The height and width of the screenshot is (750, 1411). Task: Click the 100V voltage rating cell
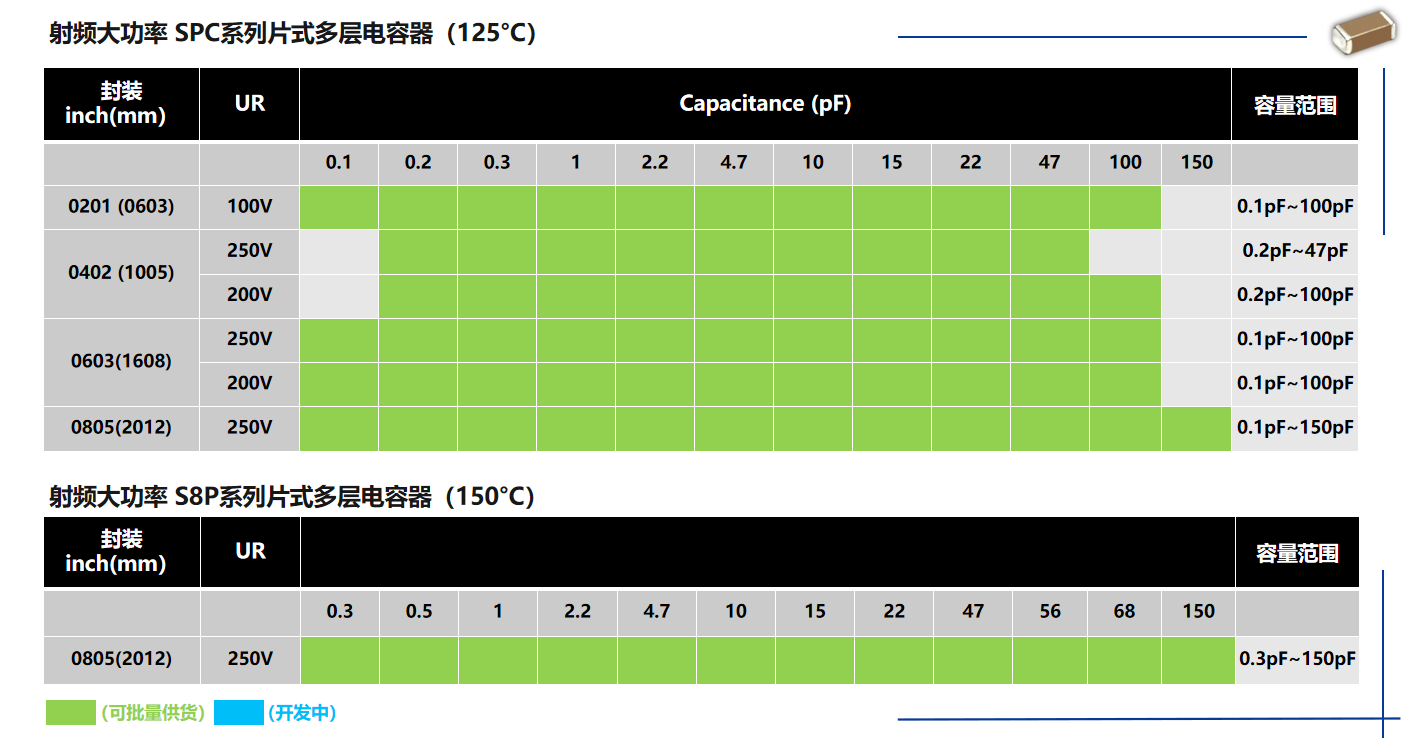coord(249,207)
